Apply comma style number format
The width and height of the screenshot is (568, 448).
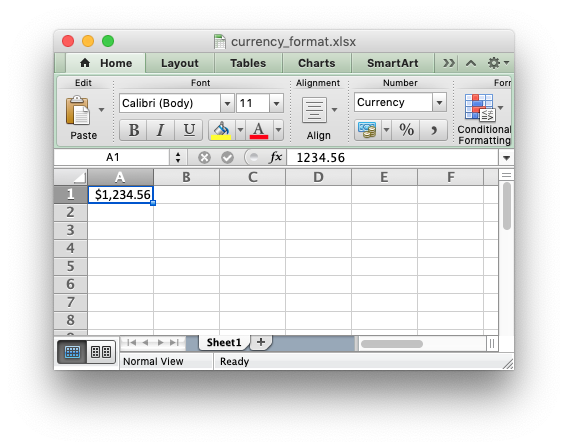[433, 130]
